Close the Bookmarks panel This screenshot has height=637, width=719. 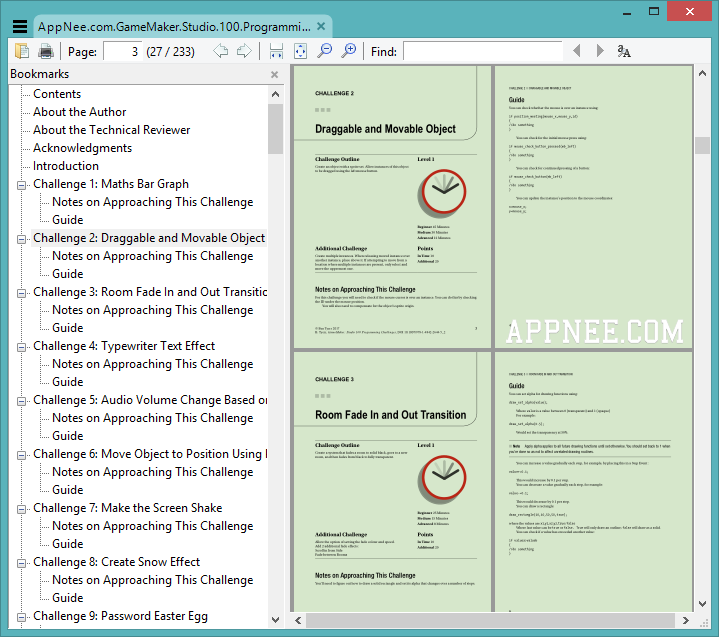click(x=274, y=74)
